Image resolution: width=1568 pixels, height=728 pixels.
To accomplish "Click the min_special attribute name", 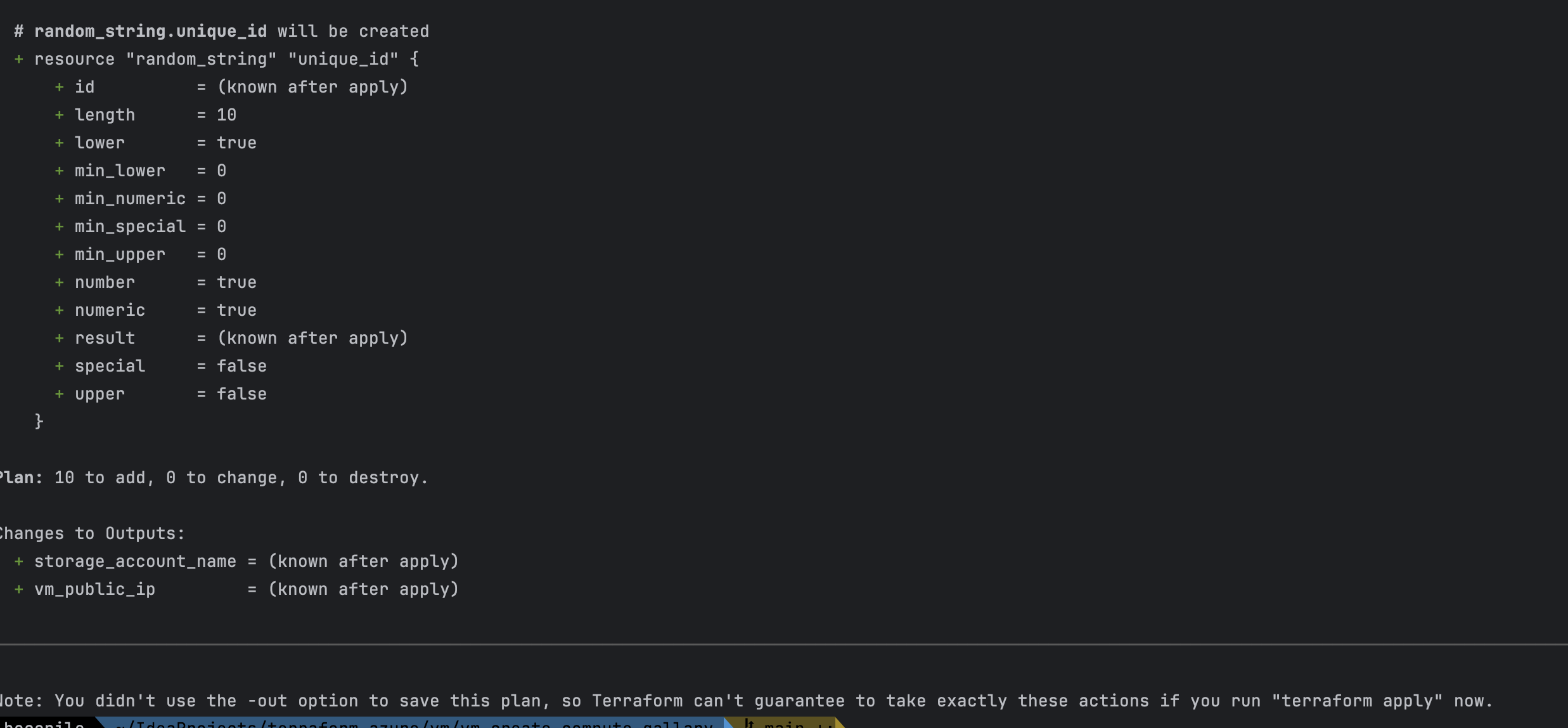I will click(x=131, y=226).
